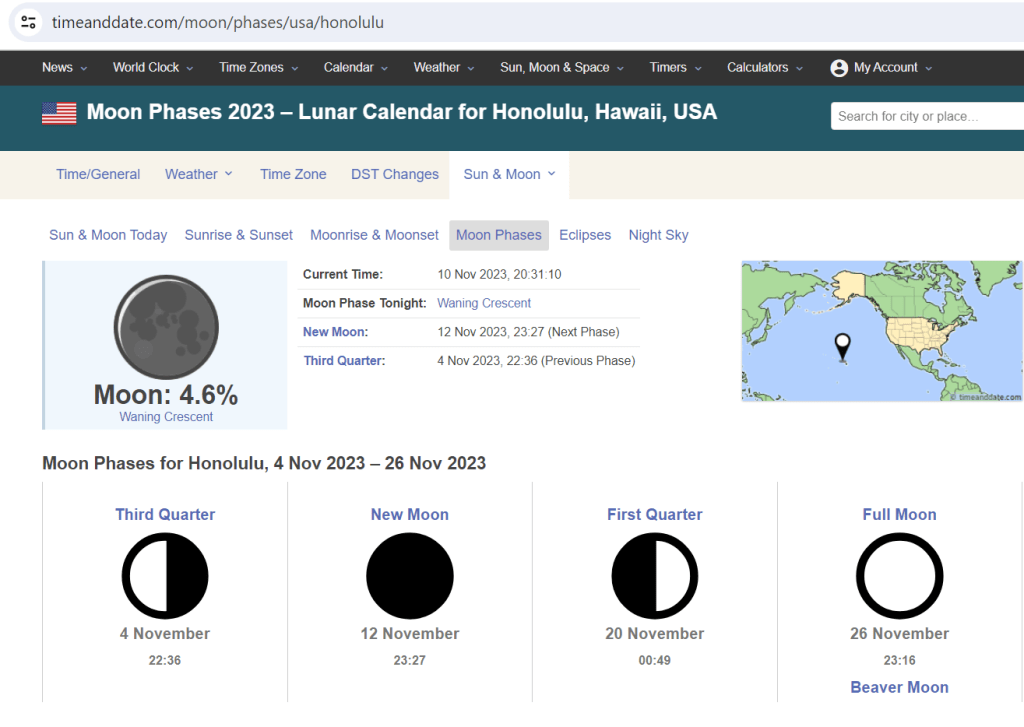Switch to the Eclipses tab
This screenshot has width=1024, height=727.
585,235
